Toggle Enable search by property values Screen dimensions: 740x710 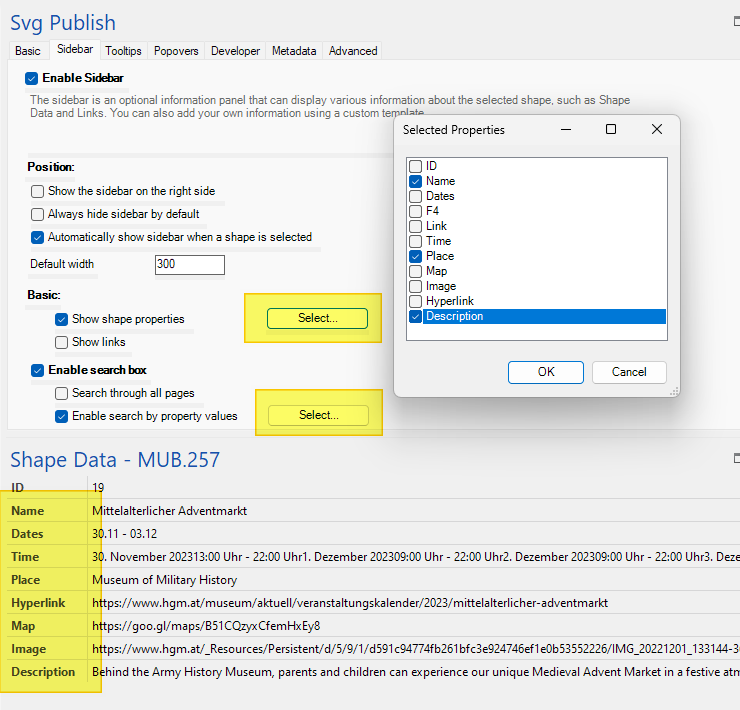(61, 416)
